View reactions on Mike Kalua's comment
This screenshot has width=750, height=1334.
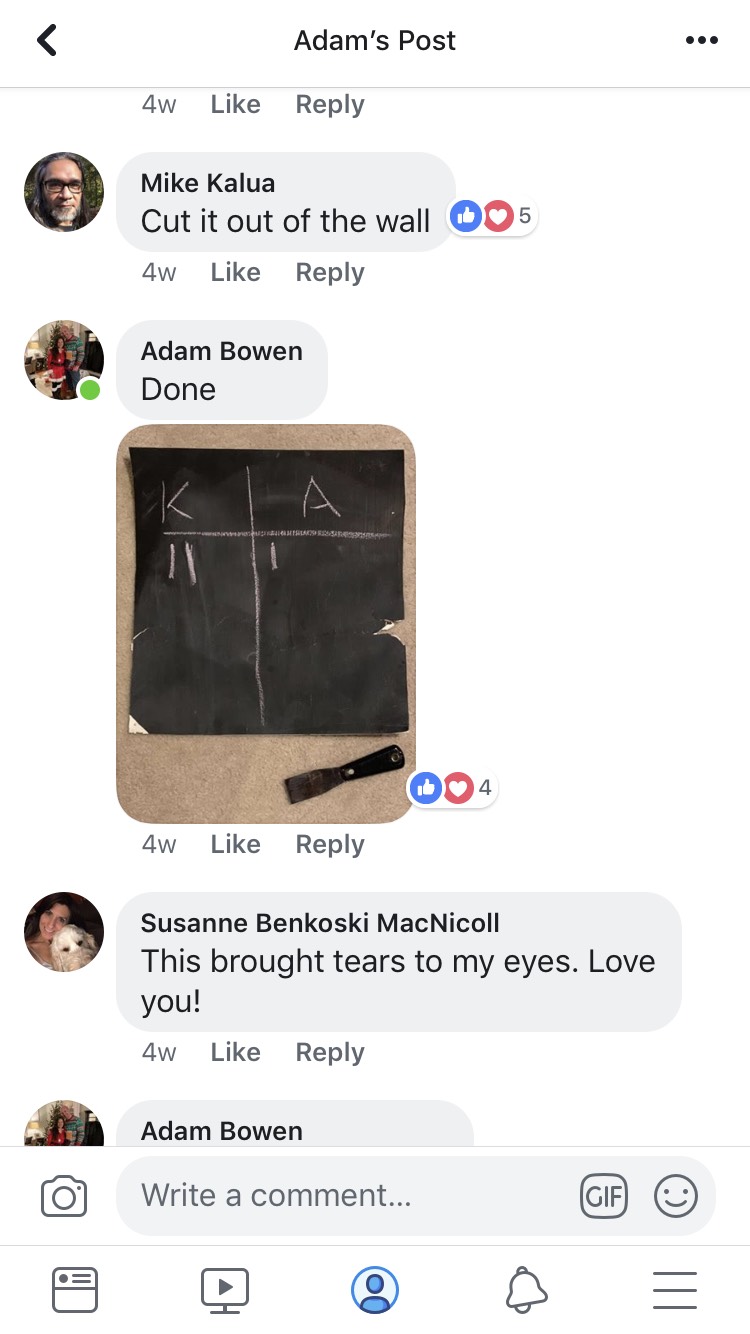(492, 215)
